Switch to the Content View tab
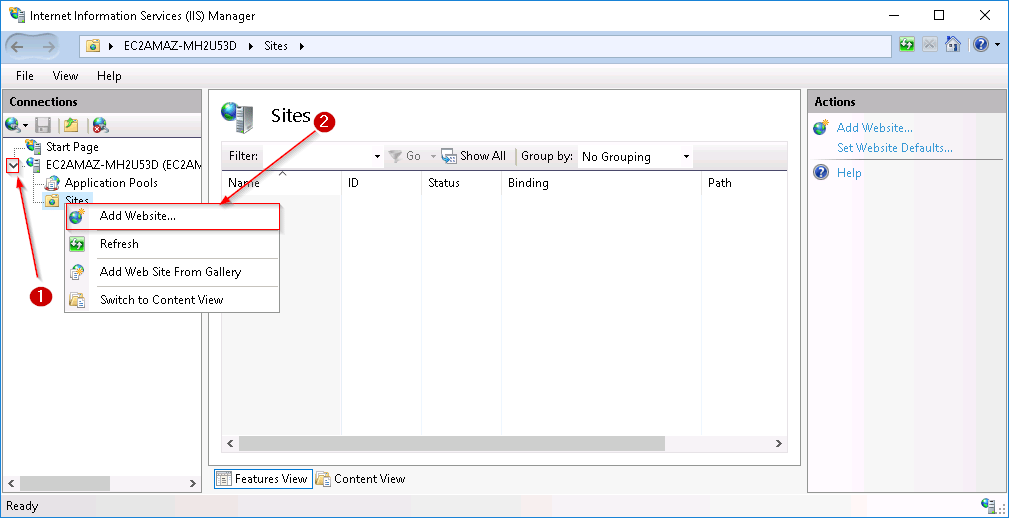Screen dimensions: 1009x518 tap(360, 479)
